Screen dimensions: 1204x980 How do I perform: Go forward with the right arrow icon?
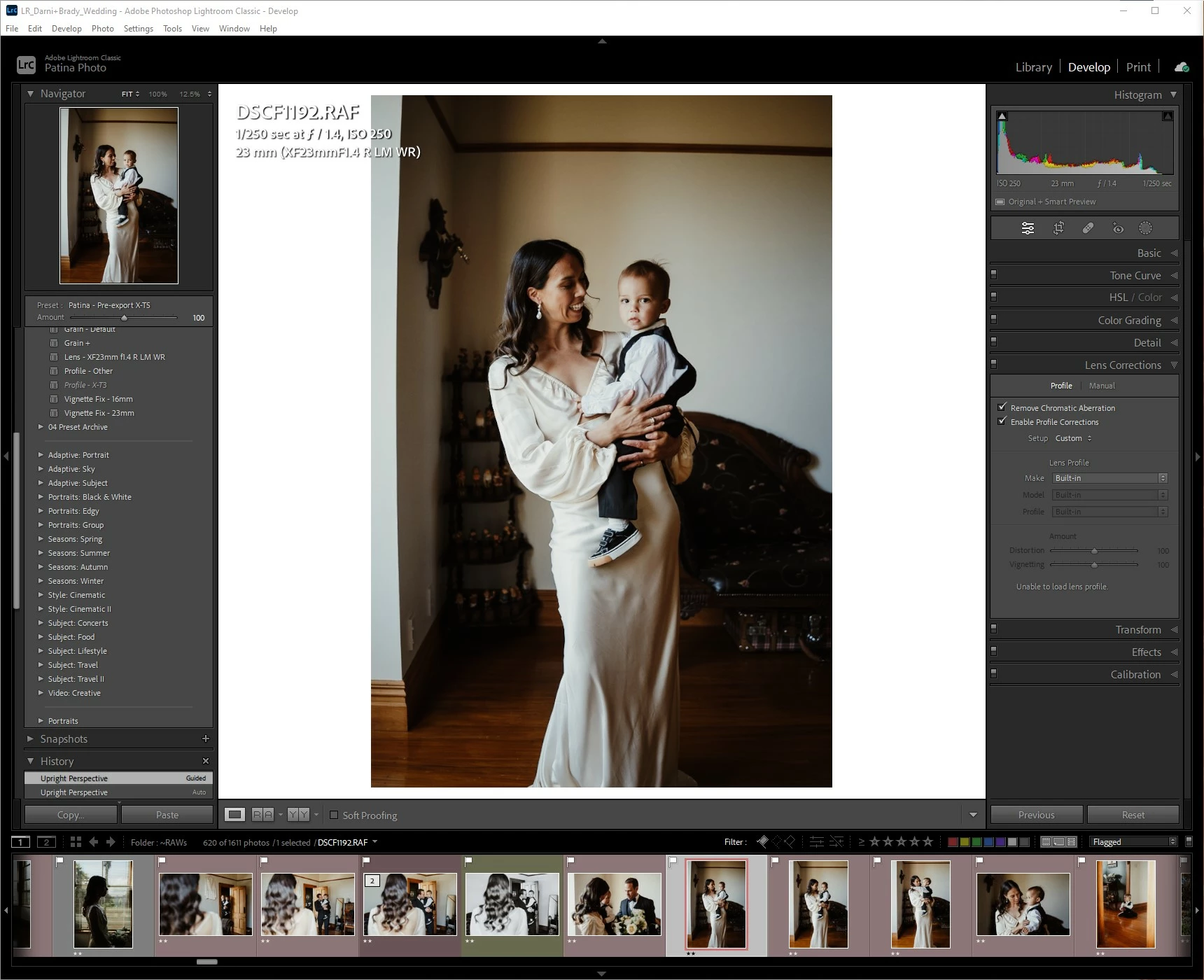pos(111,842)
